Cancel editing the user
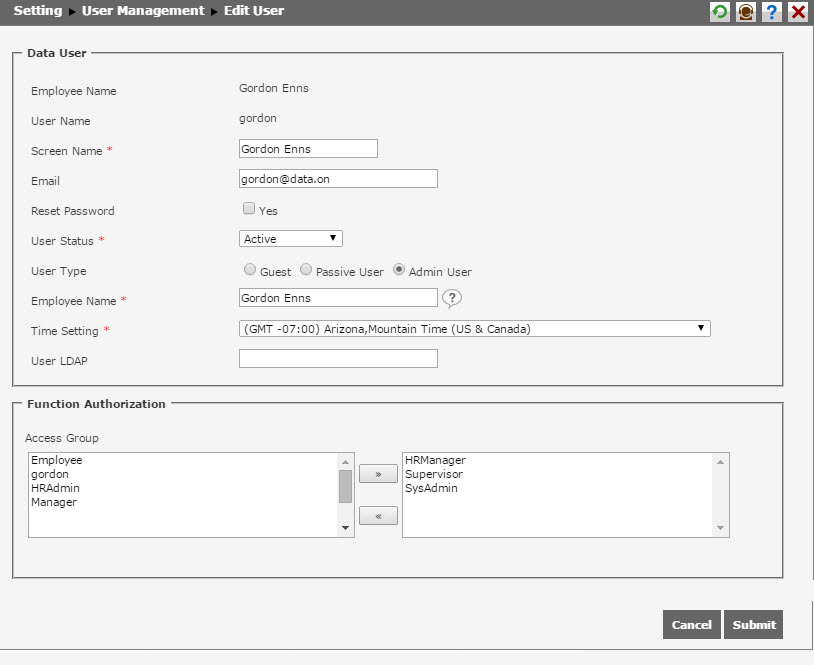 tap(691, 624)
